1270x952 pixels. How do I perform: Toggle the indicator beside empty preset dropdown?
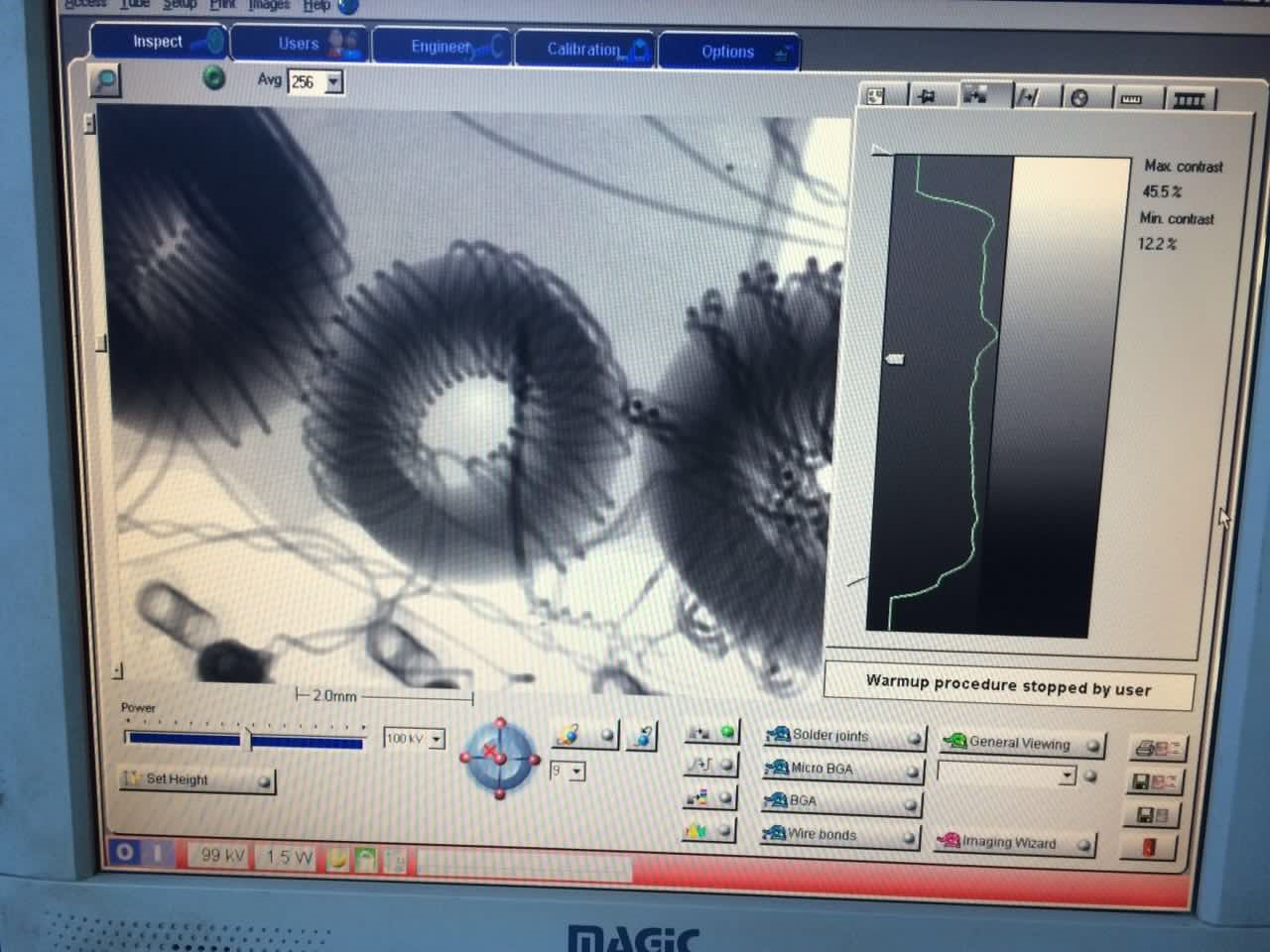tap(1090, 776)
